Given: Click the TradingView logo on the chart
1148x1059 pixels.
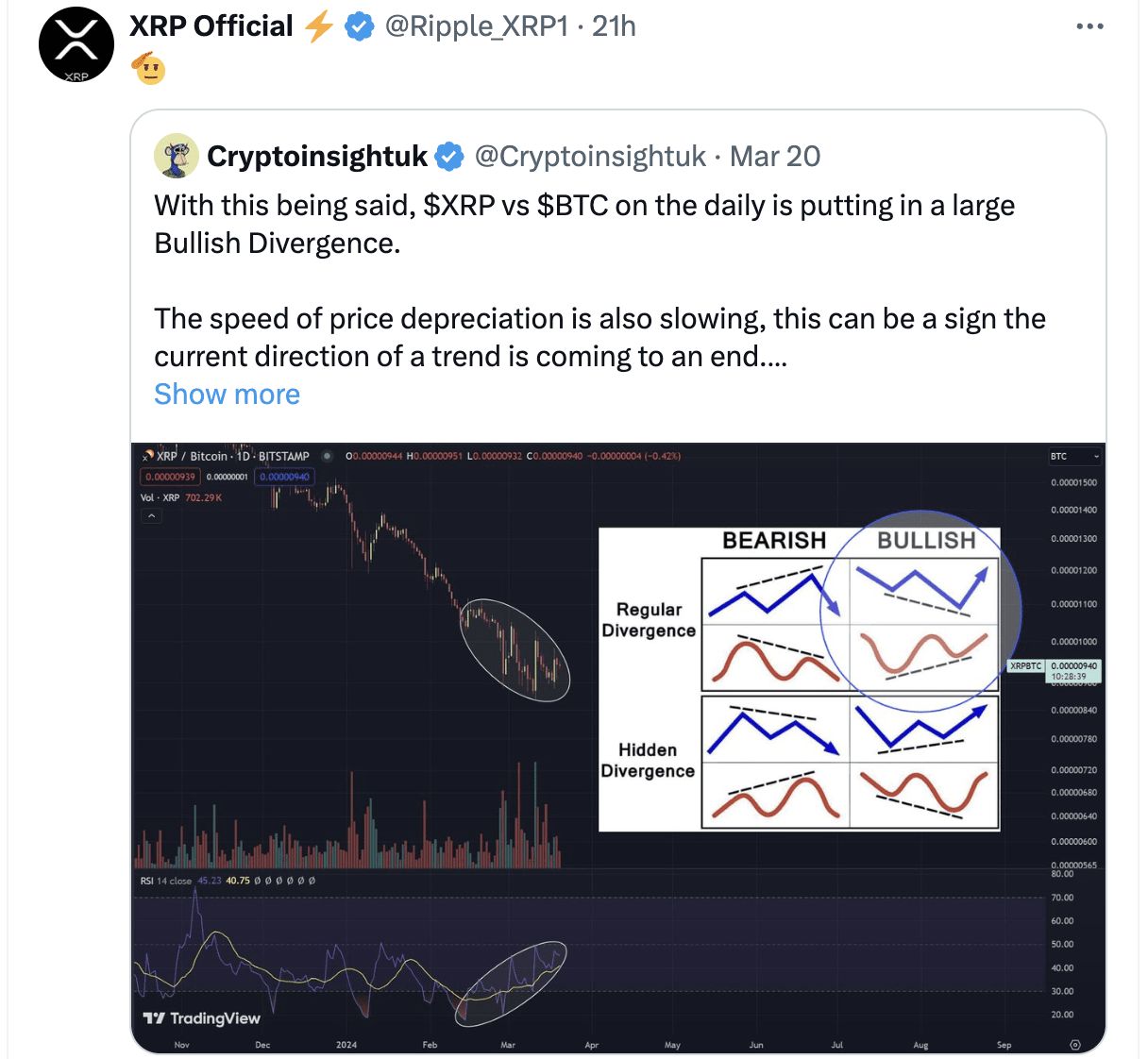Looking at the screenshot, I should (x=201, y=1018).
